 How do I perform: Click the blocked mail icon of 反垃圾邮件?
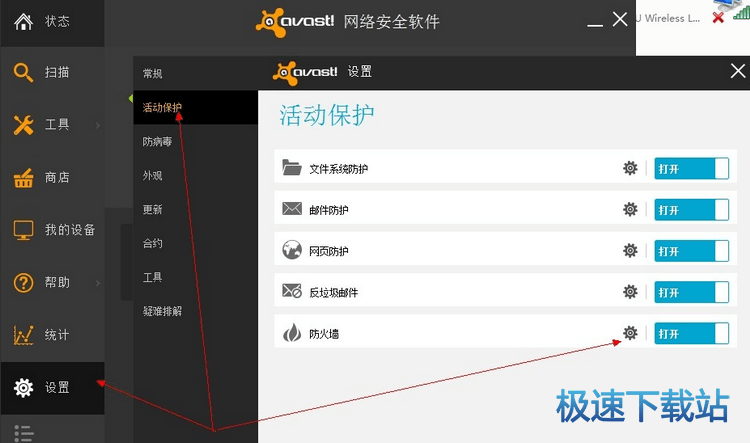pyautogui.click(x=292, y=291)
